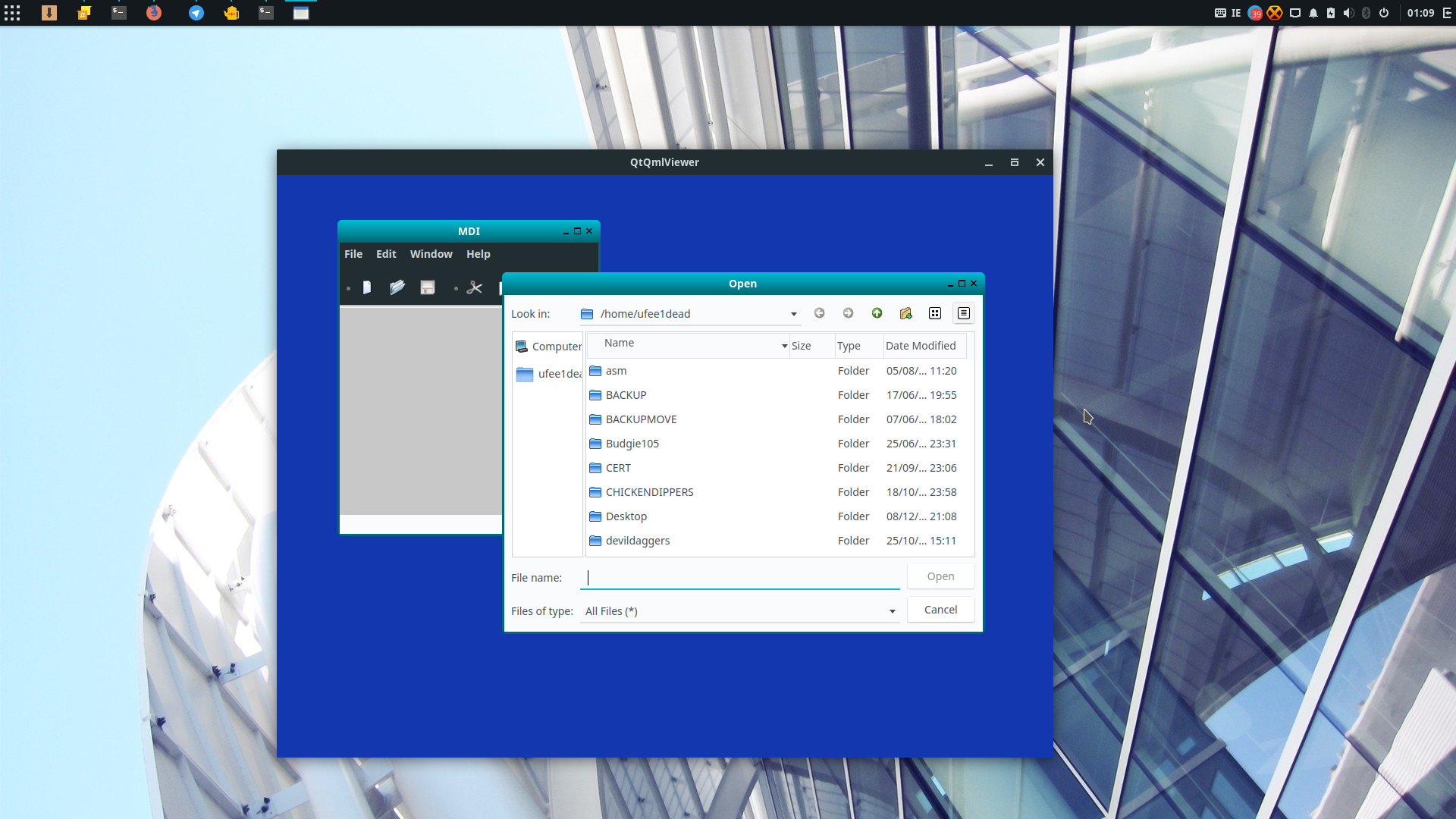Screen dimensions: 1456x819
Task: Click the date 21/09/... 23:06 cell
Action: [x=921, y=468]
